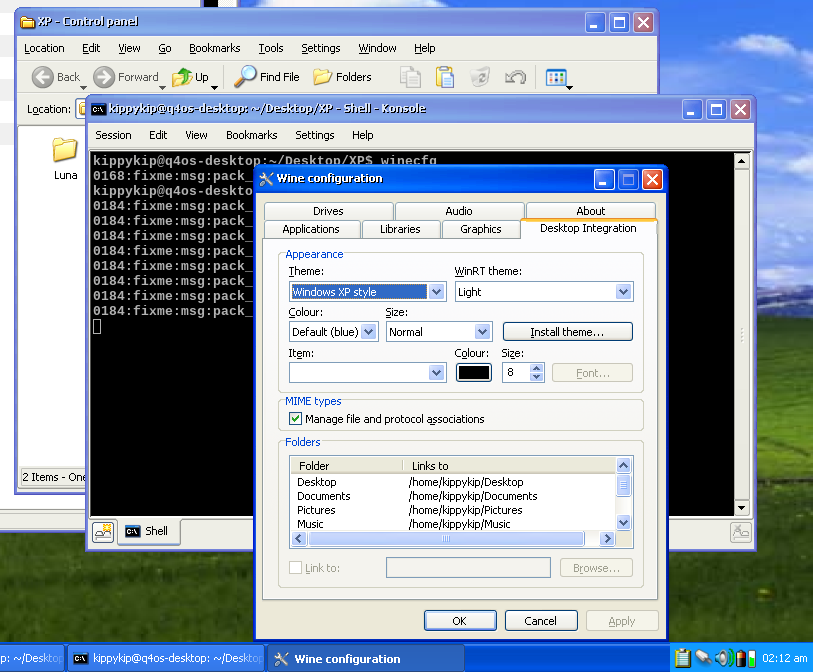Click the volume speaker tray icon
Screen dimensions: 813x672
click(x=724, y=658)
